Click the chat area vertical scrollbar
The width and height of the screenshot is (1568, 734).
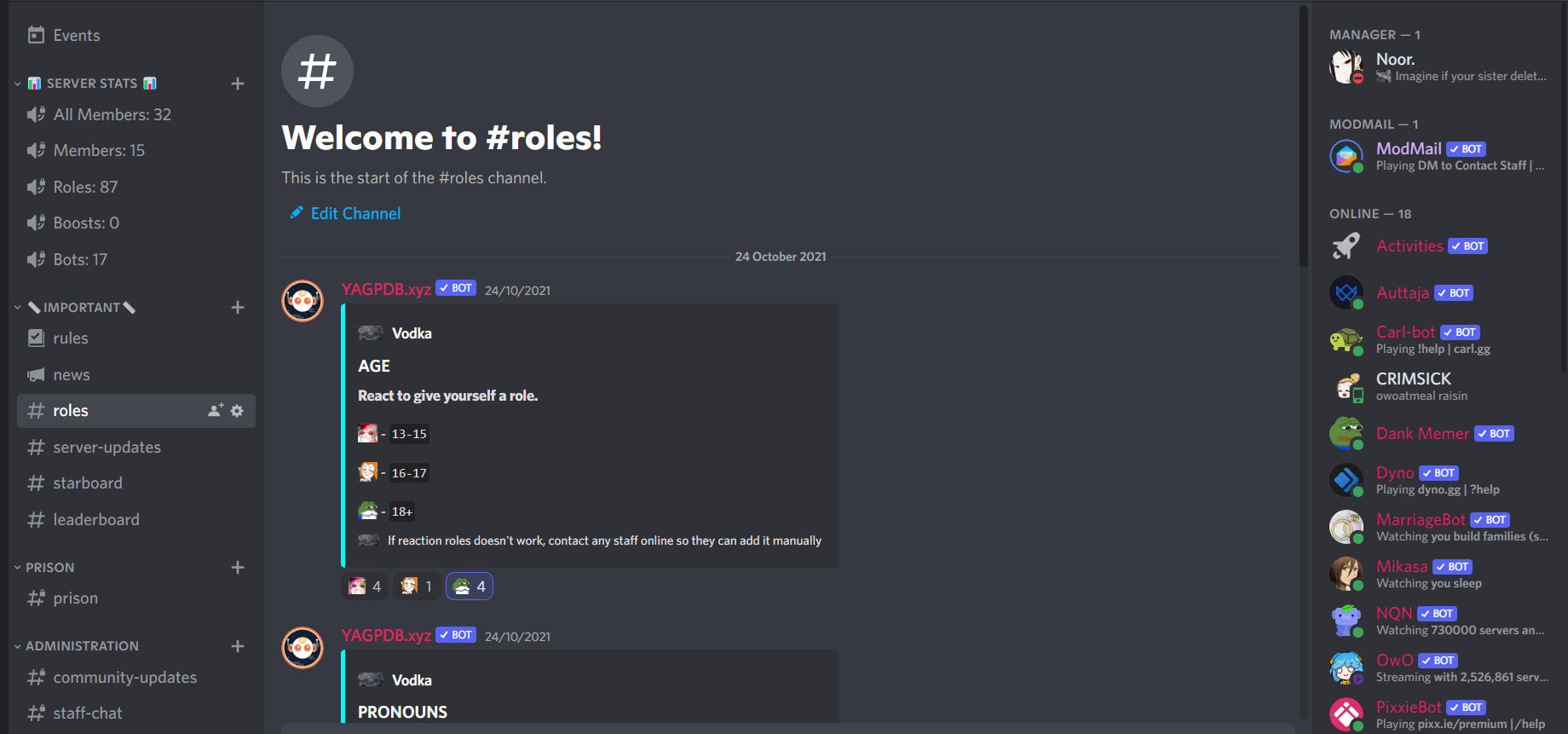[x=1303, y=136]
